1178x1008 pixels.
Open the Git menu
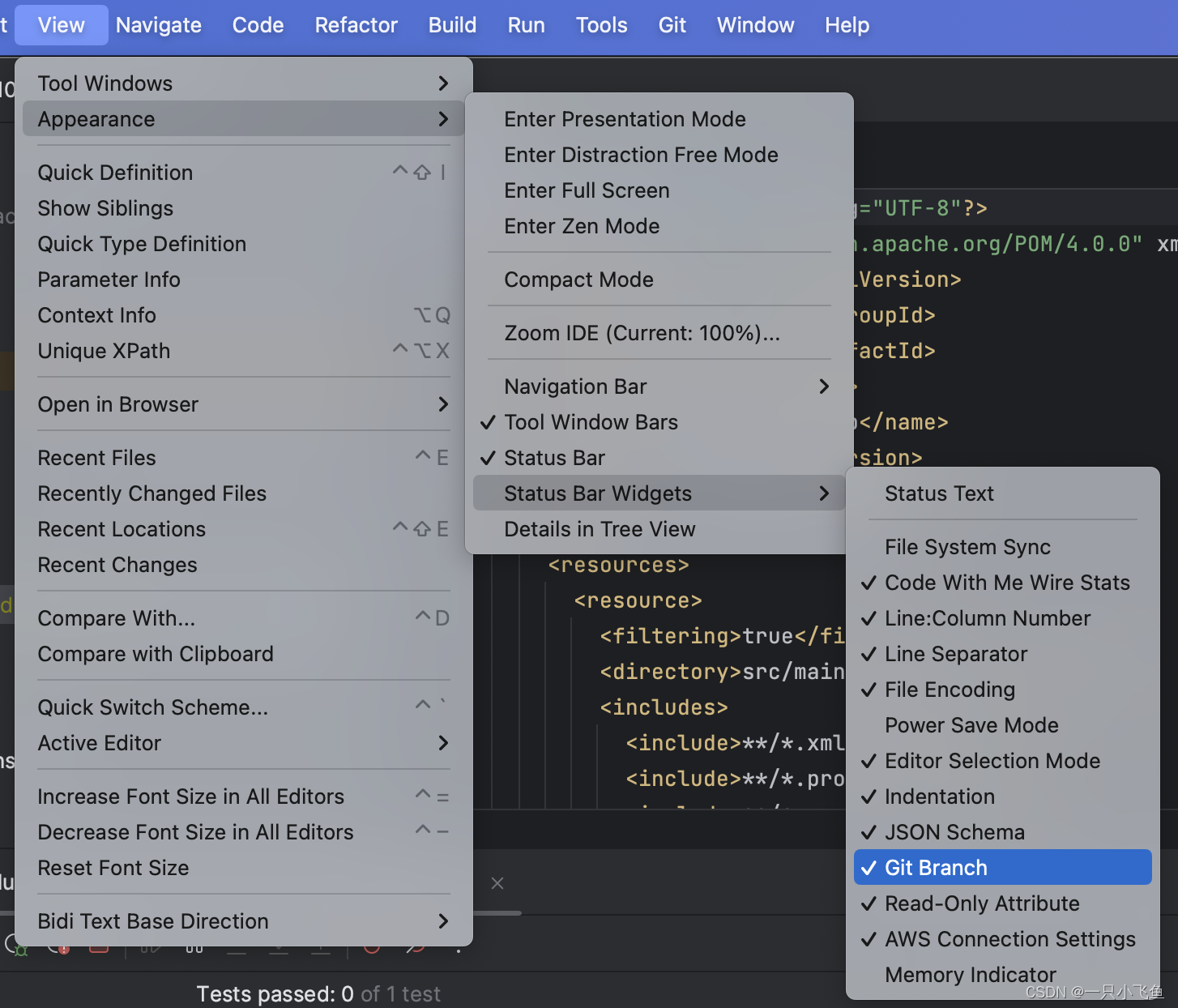[x=672, y=25]
